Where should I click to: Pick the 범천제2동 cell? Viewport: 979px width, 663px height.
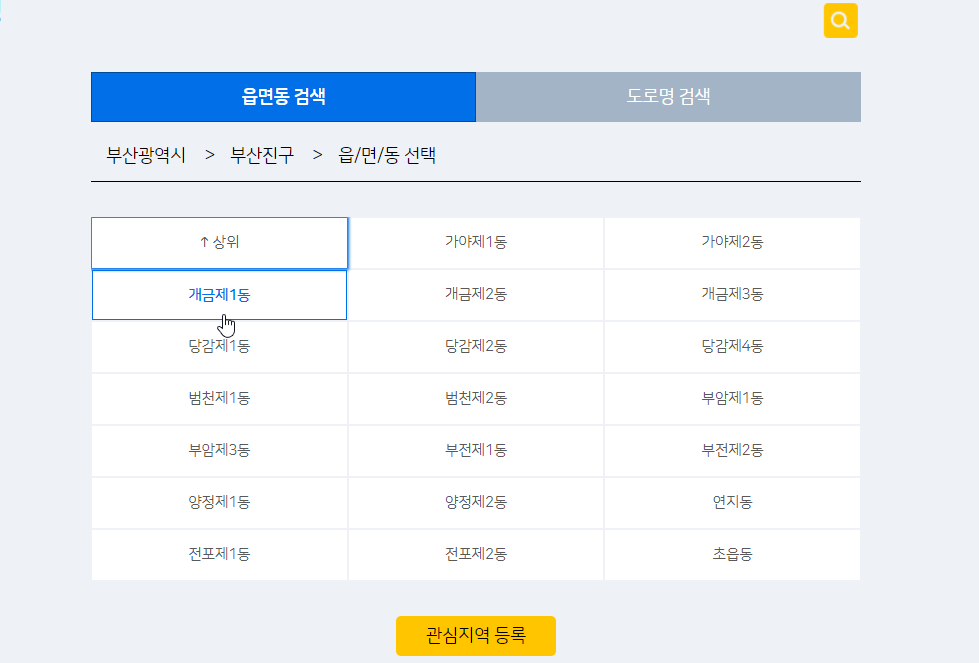(476, 399)
